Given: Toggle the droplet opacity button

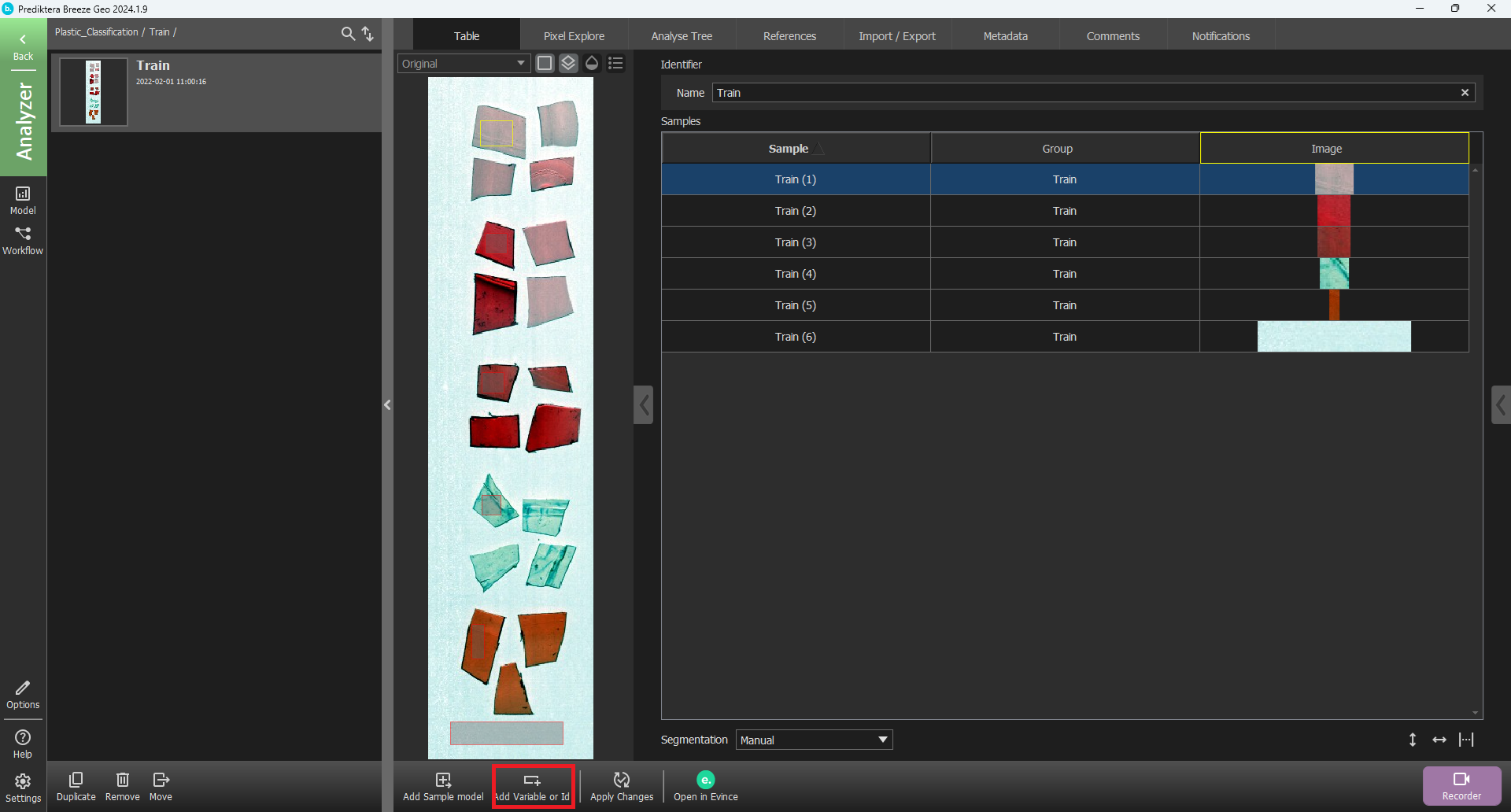Looking at the screenshot, I should coord(592,64).
